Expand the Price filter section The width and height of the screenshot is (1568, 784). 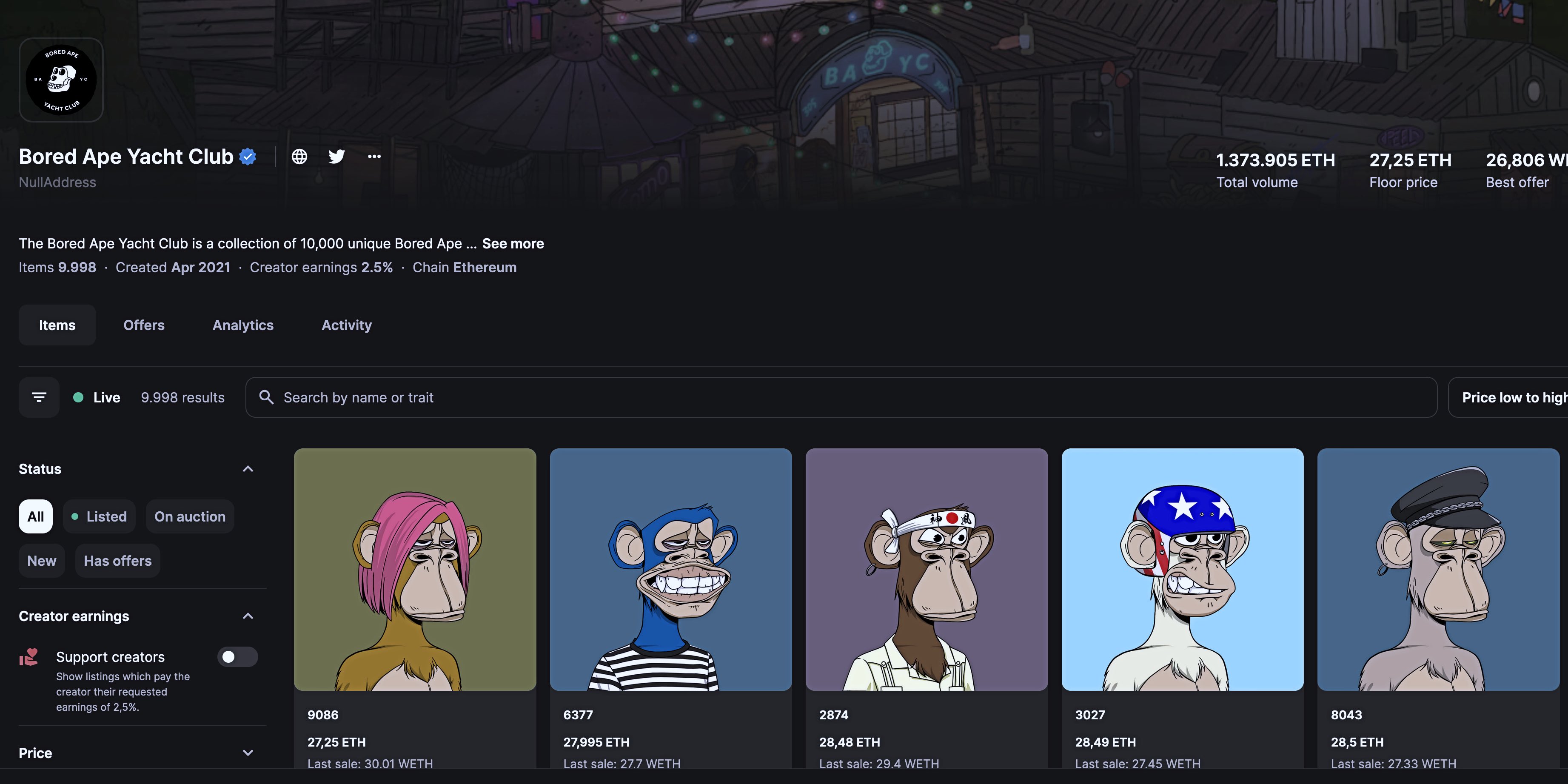tap(248, 753)
